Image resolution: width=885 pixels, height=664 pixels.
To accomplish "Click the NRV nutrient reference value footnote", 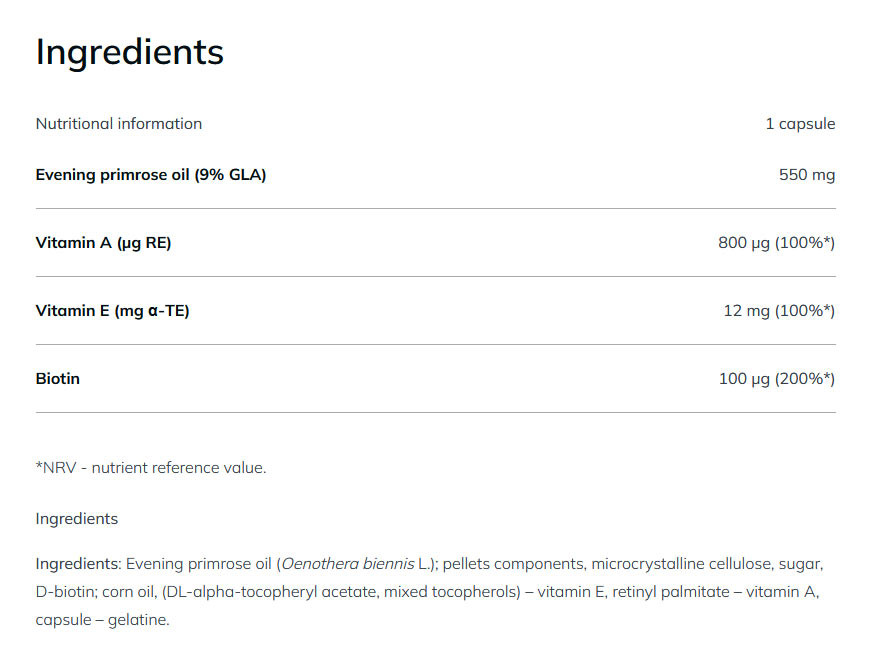I will coord(151,467).
